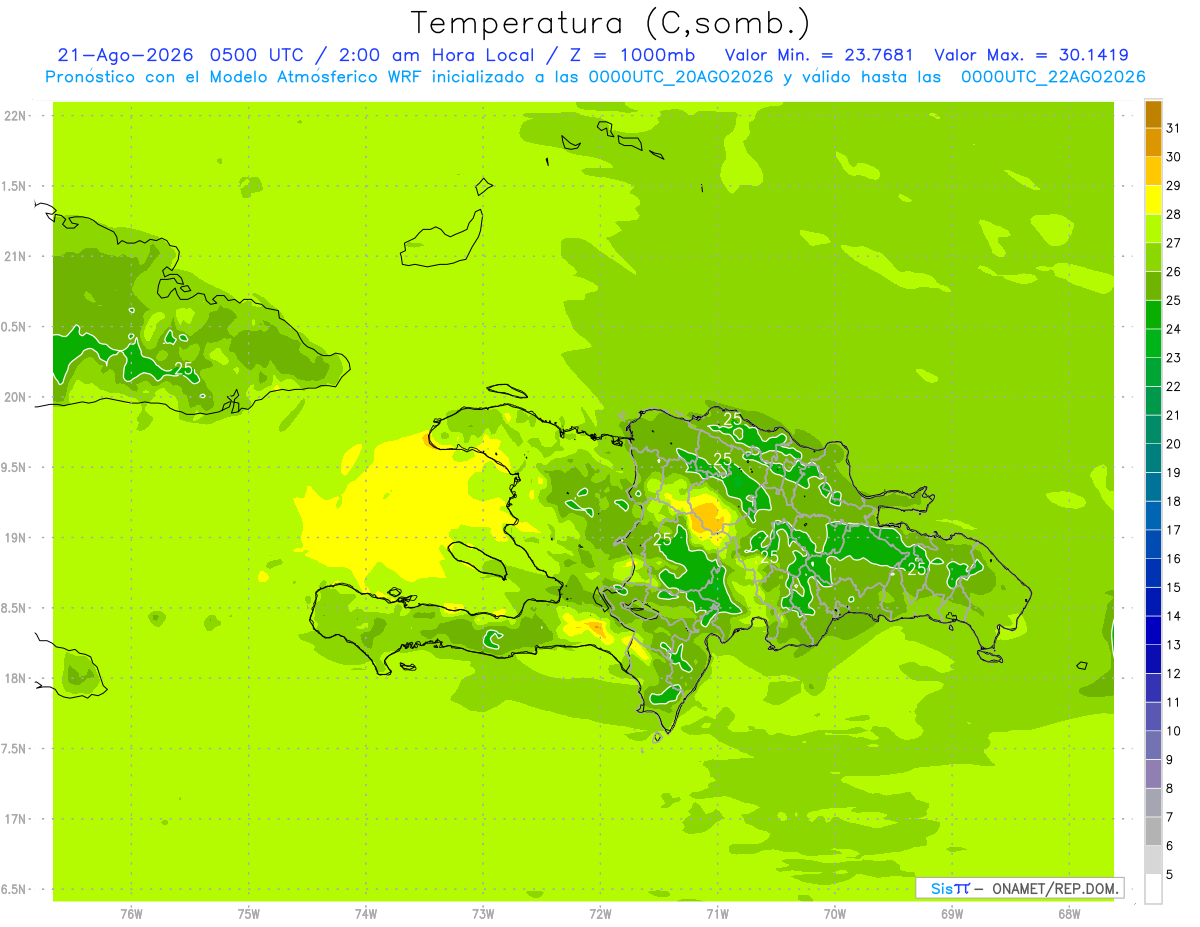
Task: Click the '25' contour label over Cuba
Action: 183,369
